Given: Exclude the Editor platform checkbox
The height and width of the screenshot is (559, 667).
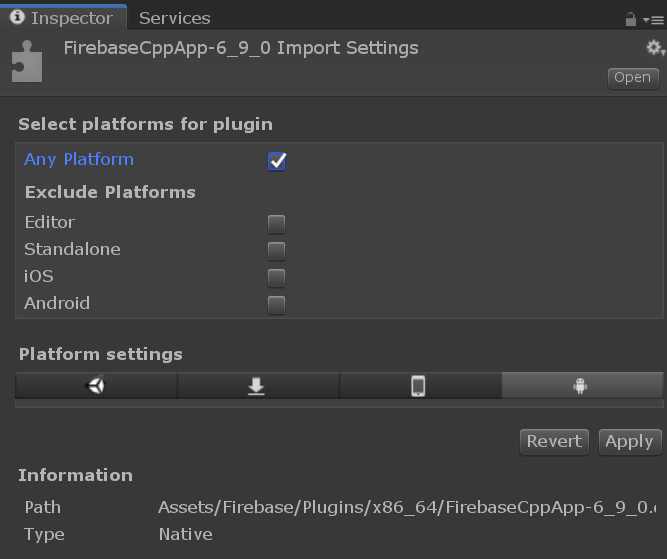Looking at the screenshot, I should 276,224.
